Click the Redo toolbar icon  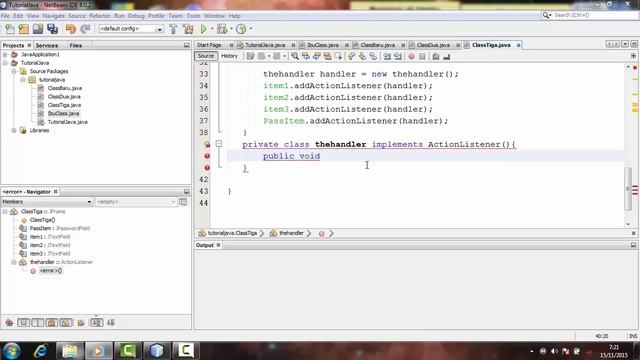click(x=85, y=29)
